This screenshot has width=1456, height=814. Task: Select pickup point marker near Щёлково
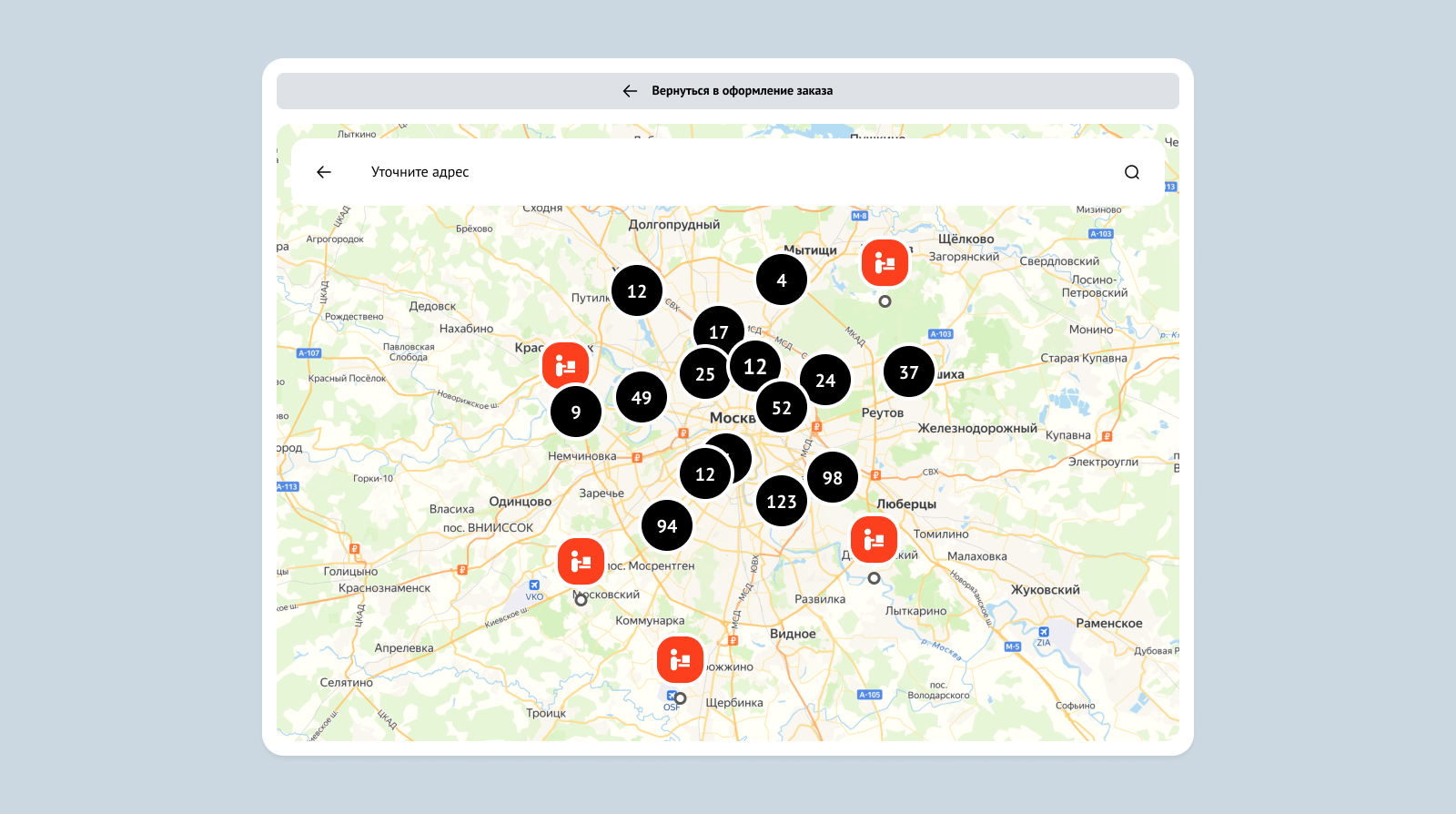click(x=885, y=263)
